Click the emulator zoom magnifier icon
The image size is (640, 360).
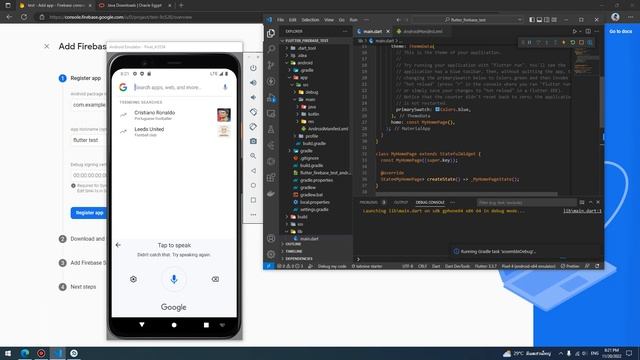click(253, 156)
